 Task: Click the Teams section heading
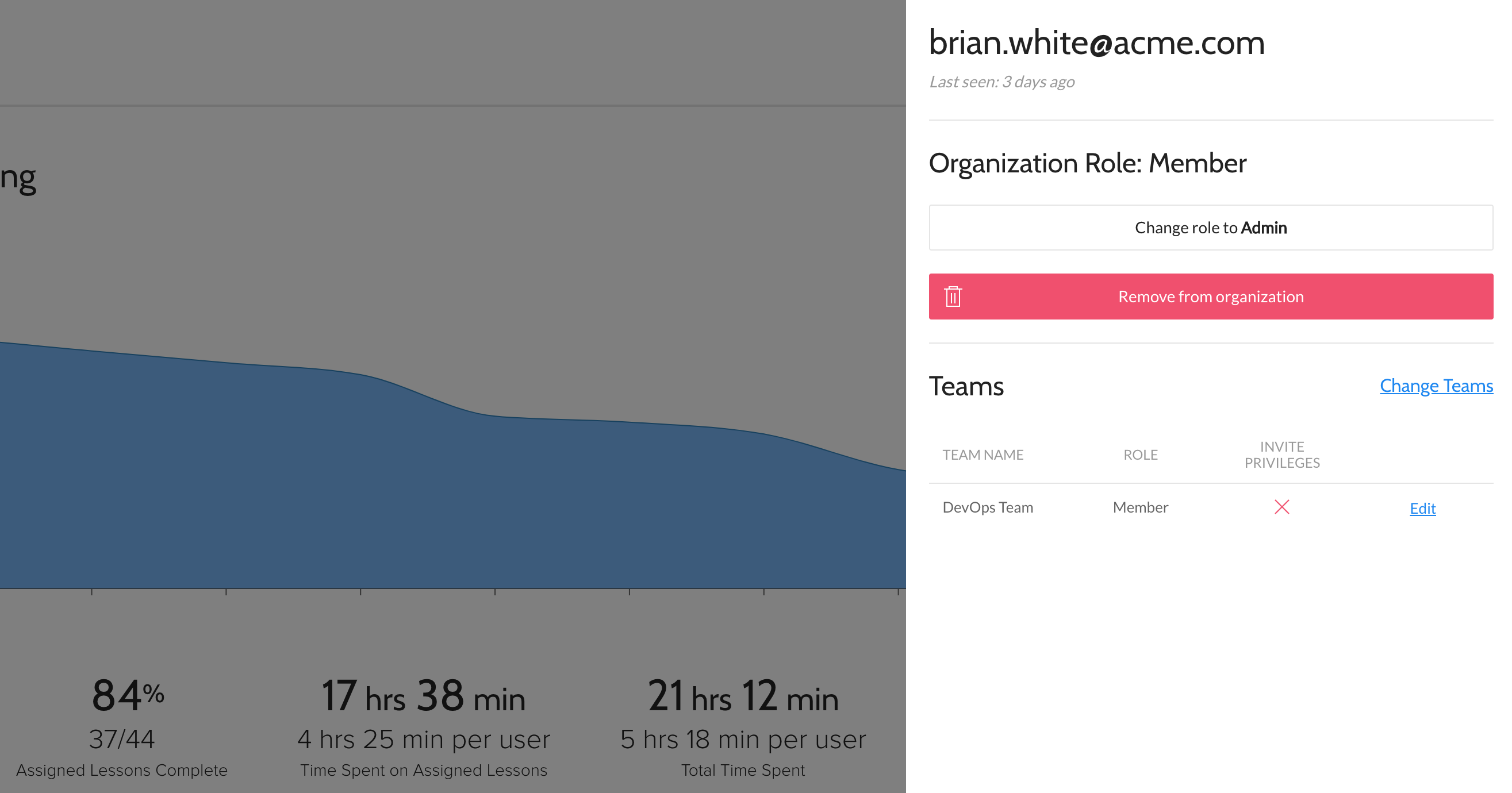click(966, 386)
